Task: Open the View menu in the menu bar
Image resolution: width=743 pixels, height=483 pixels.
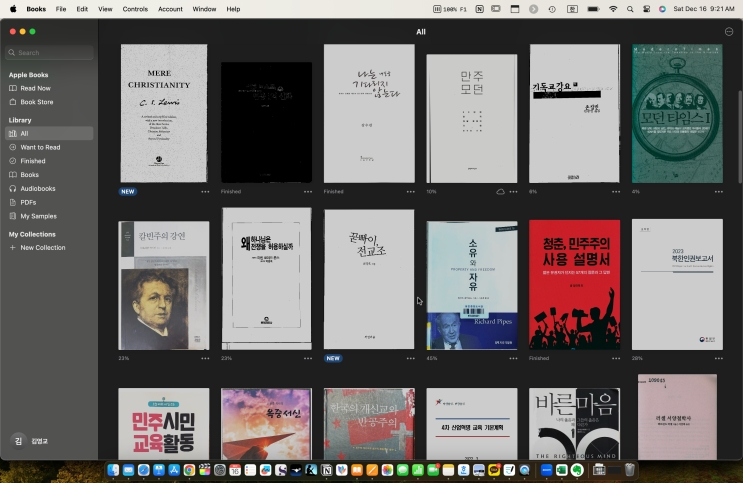Action: pyautogui.click(x=104, y=8)
